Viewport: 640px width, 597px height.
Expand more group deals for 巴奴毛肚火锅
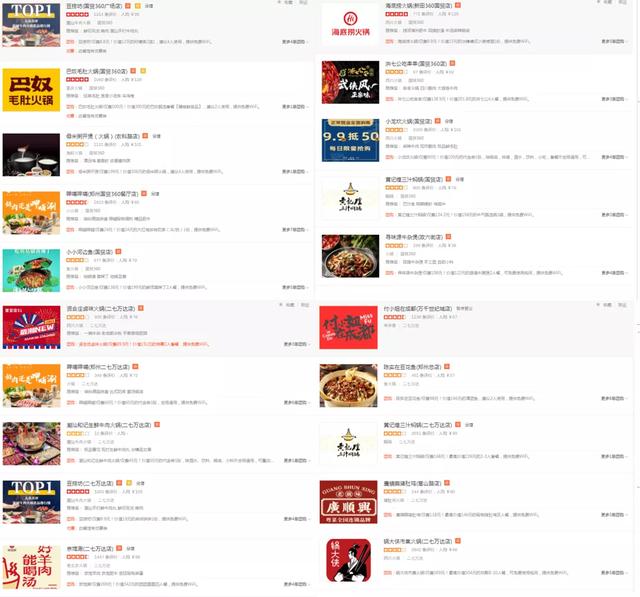coord(295,107)
